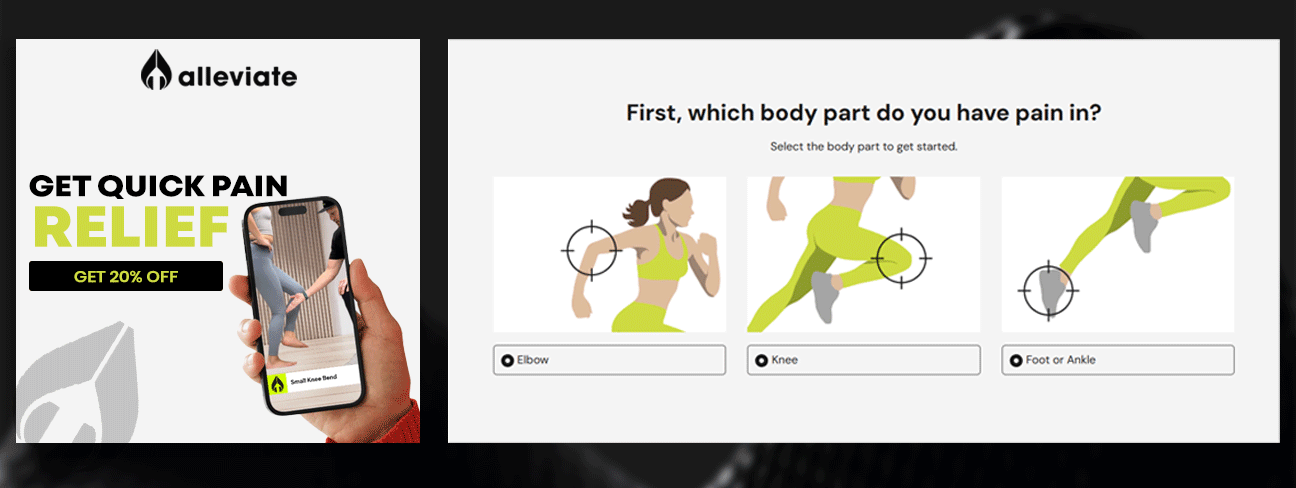The width and height of the screenshot is (1296, 488).
Task: Select the Foot or Ankle radio button
Action: point(1016,360)
